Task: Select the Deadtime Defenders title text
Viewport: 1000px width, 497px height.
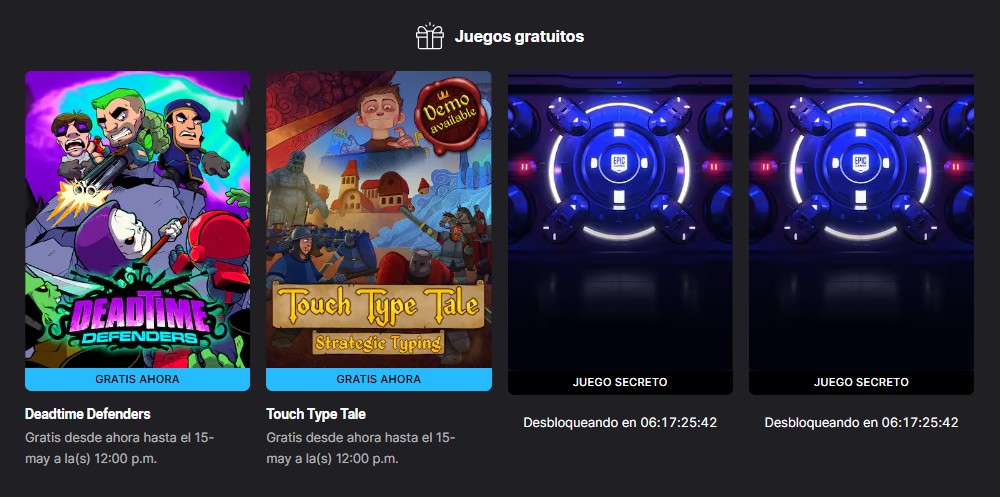Action: pos(87,414)
